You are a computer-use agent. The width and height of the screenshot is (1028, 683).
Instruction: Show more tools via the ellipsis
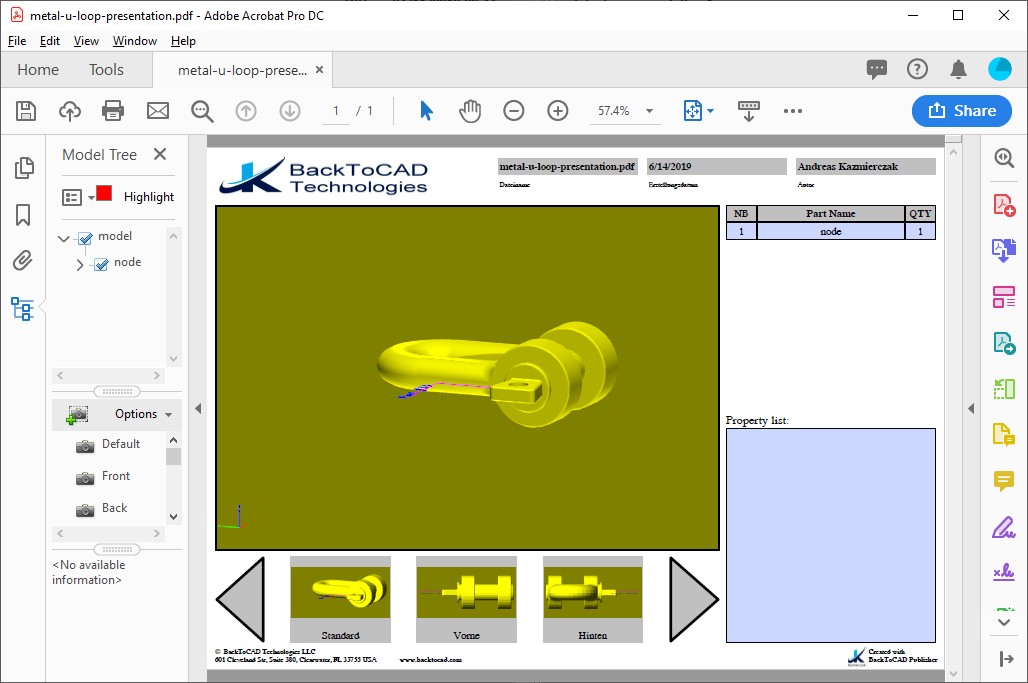[793, 111]
